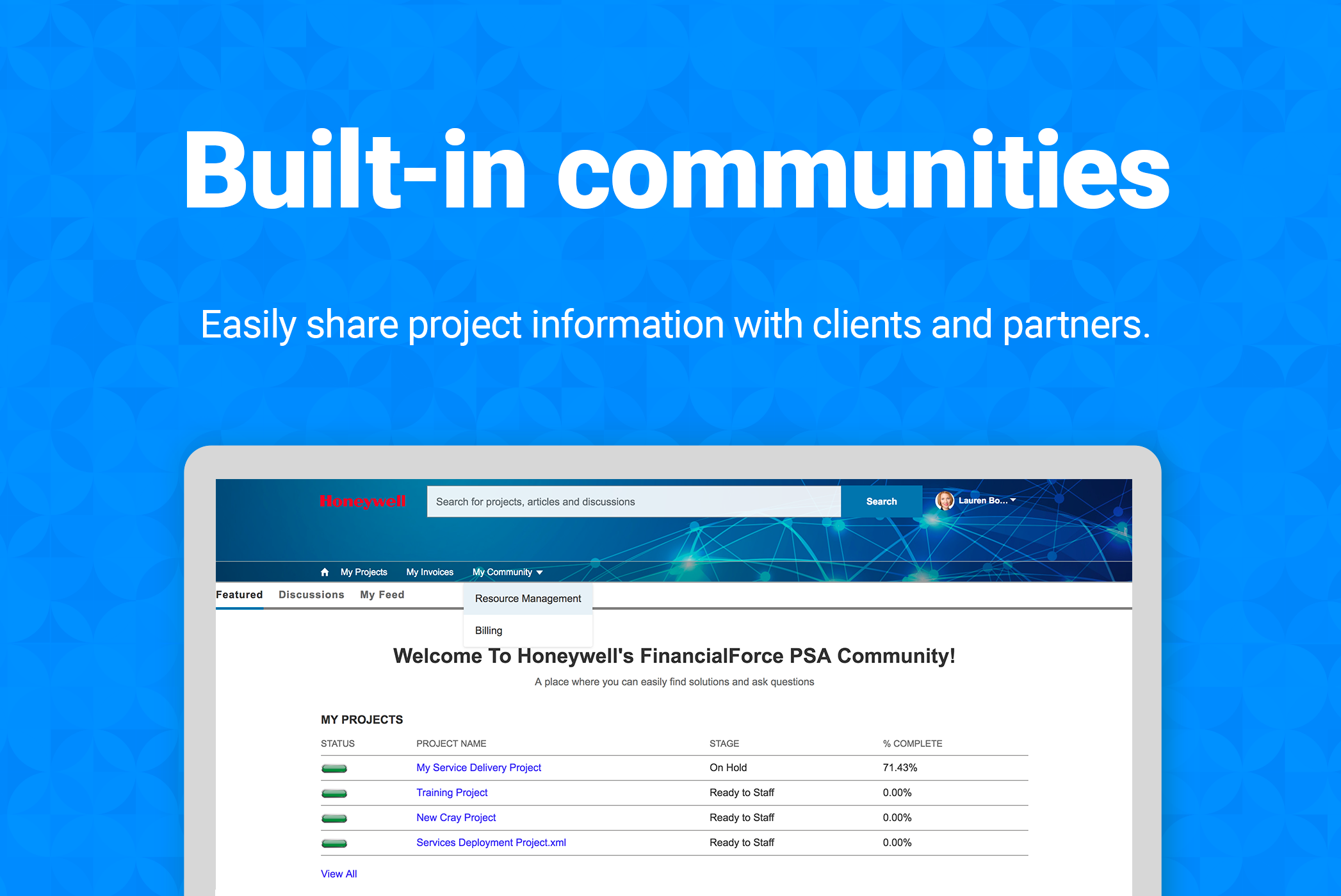Click the On Hold stage cell
The width and height of the screenshot is (1341, 896).
pos(728,767)
